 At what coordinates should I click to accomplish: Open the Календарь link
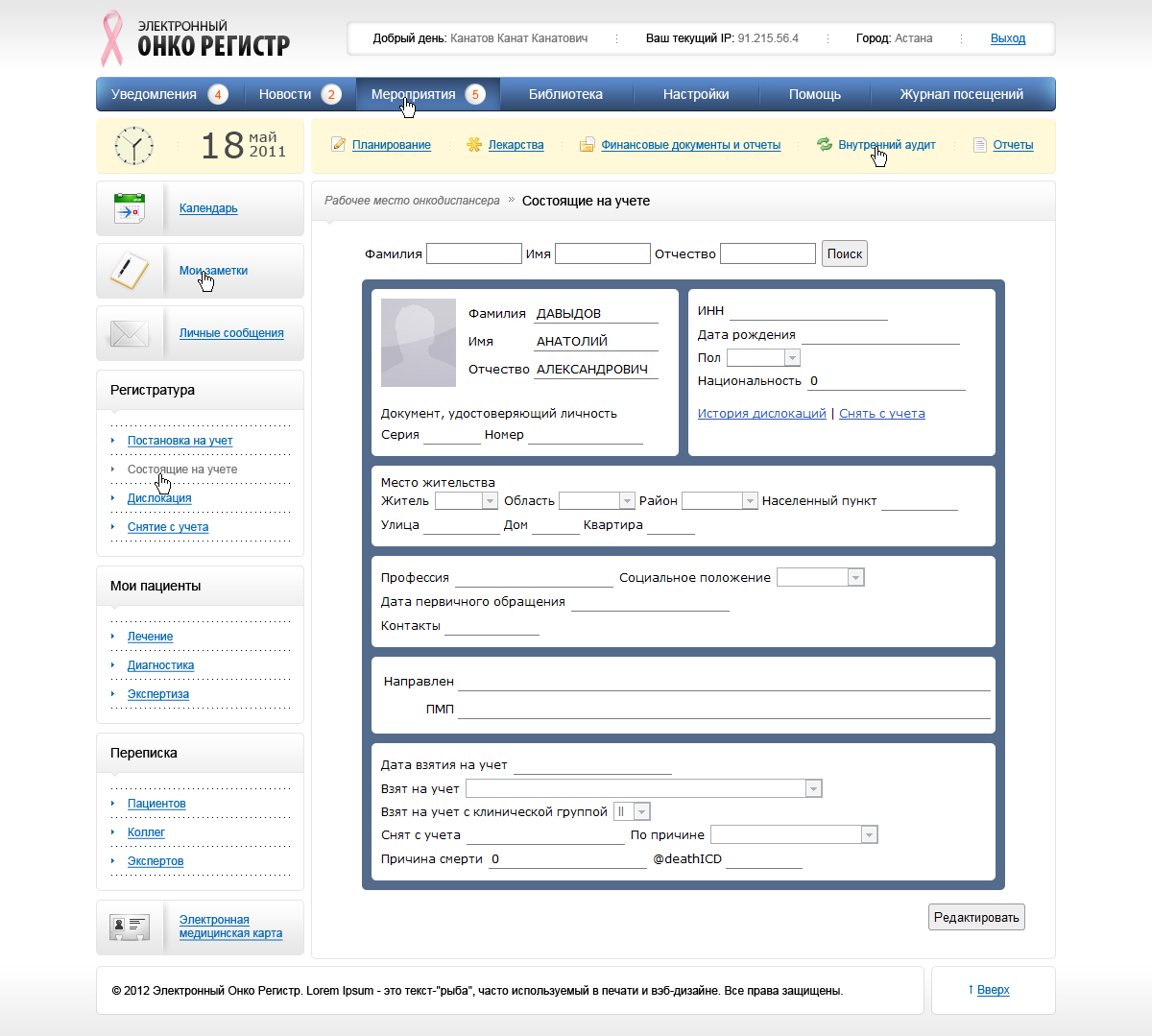pos(208,208)
